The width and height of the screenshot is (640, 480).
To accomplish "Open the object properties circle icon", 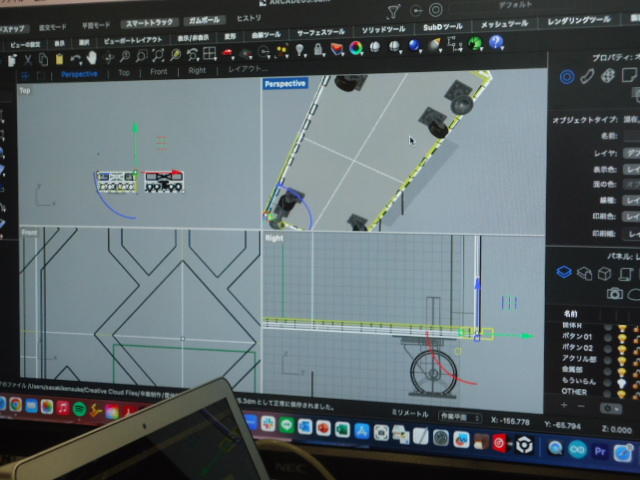I will point(567,77).
